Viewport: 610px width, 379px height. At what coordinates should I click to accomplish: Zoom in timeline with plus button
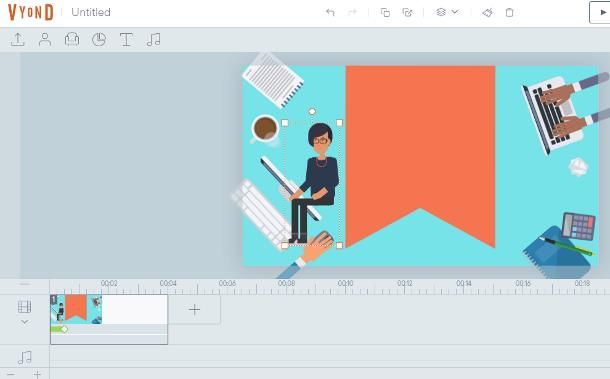(x=37, y=375)
